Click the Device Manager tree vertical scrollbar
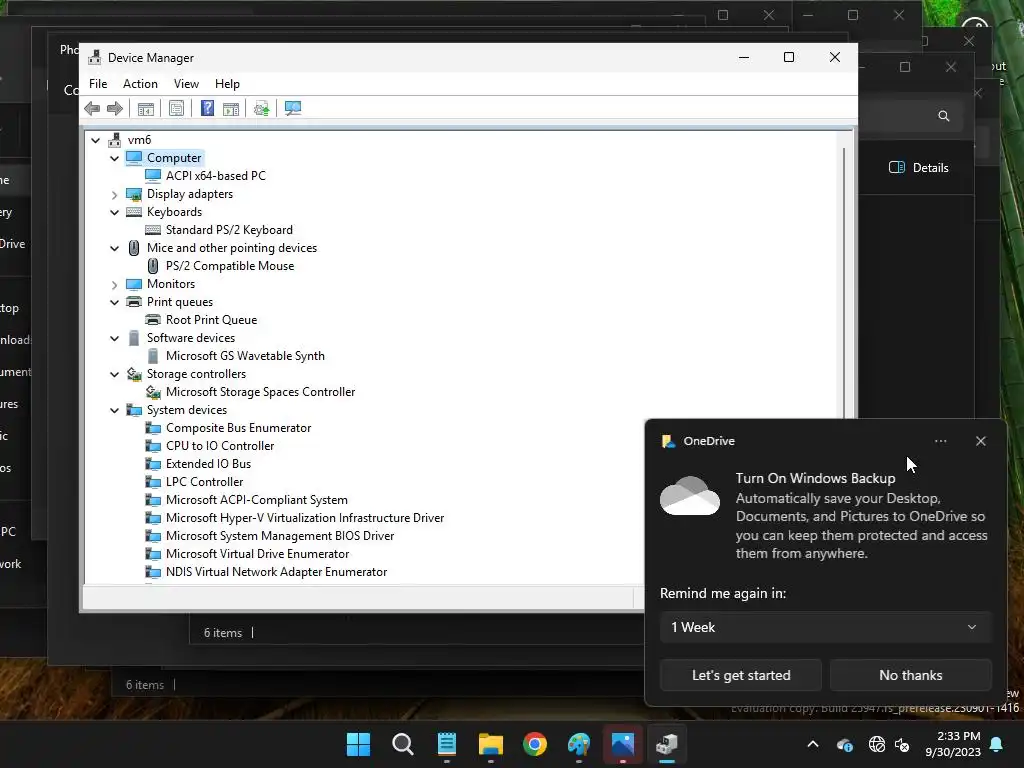Viewport: 1024px width, 768px height. point(845,282)
